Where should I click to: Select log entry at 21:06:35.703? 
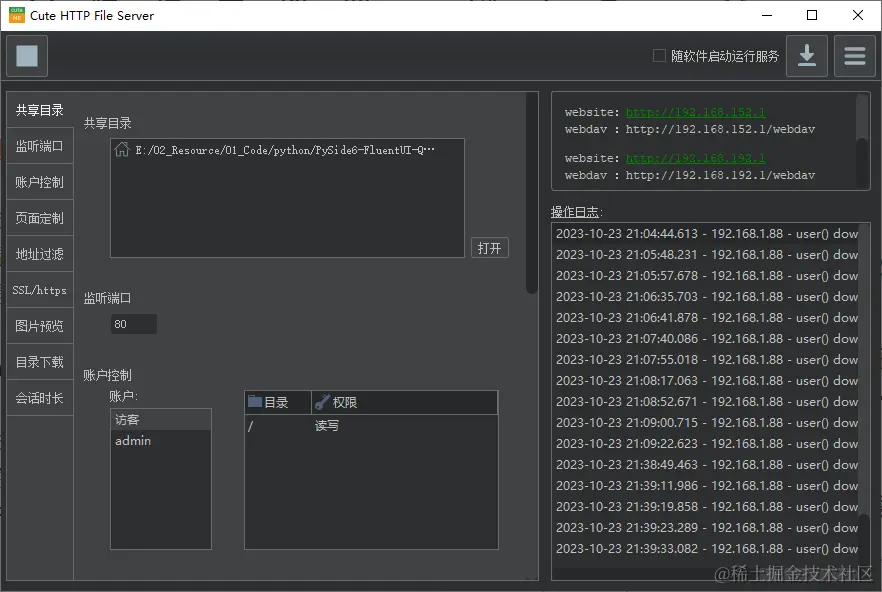pos(706,297)
